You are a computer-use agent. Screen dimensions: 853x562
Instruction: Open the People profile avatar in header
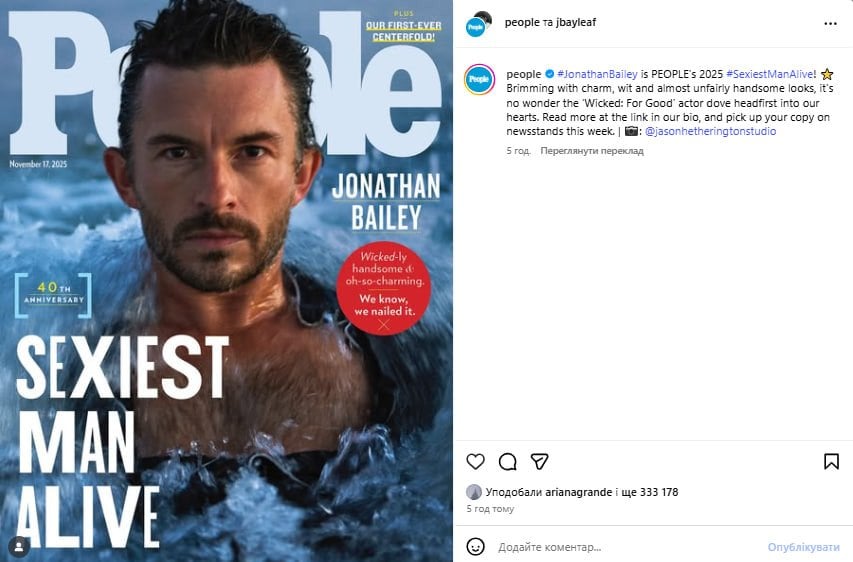click(x=479, y=23)
